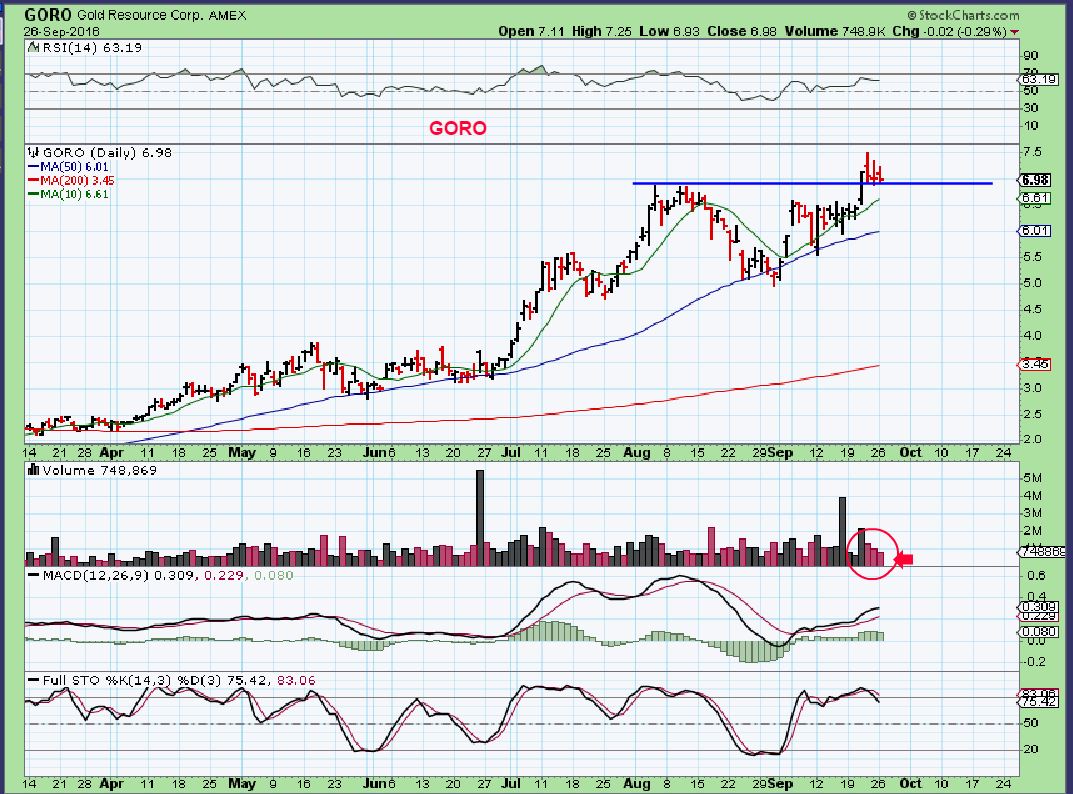
Task: Click the 6.01 moving average tag on right axis
Action: pos(1035,231)
